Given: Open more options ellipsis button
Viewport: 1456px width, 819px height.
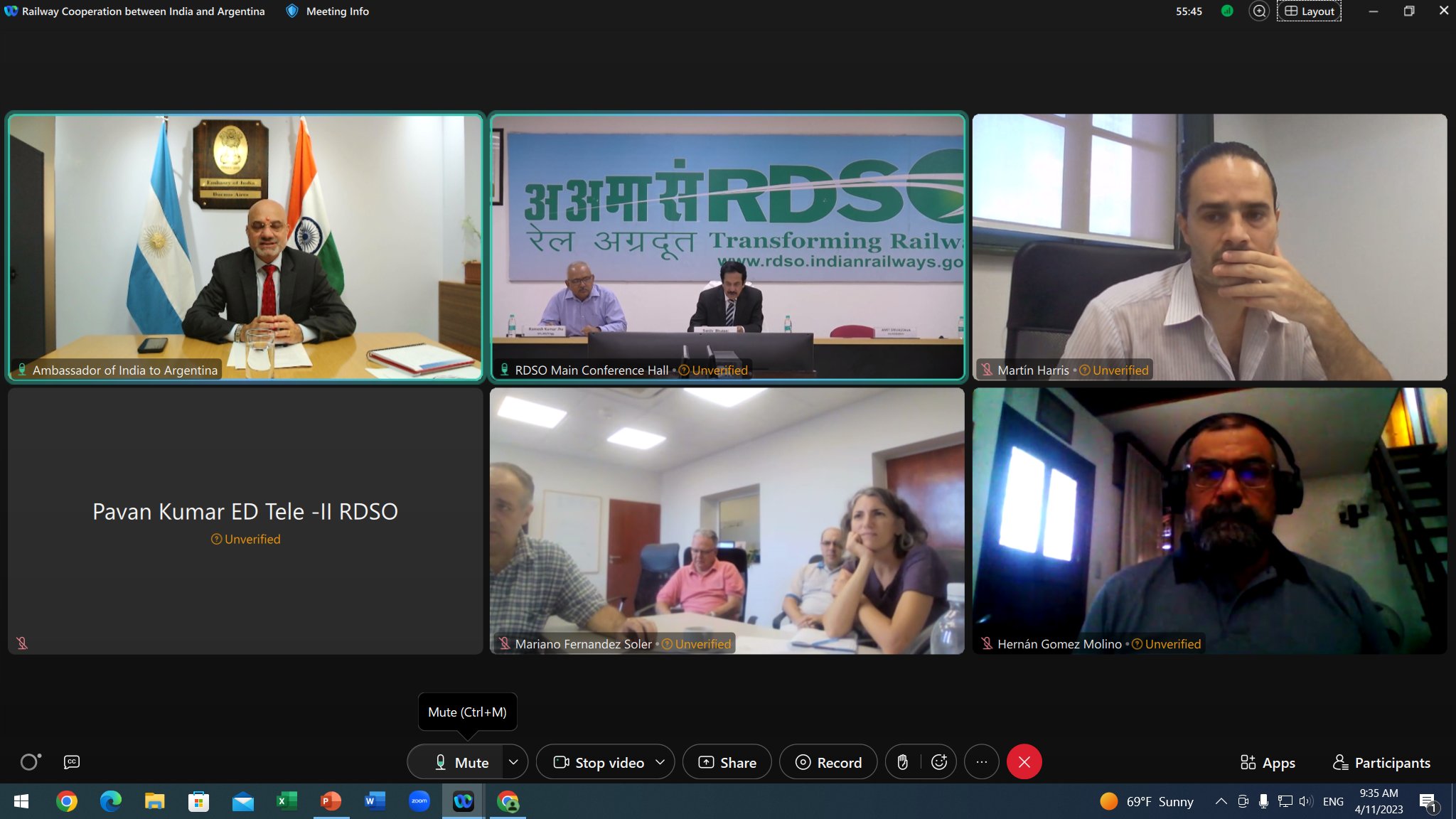Looking at the screenshot, I should [x=982, y=762].
